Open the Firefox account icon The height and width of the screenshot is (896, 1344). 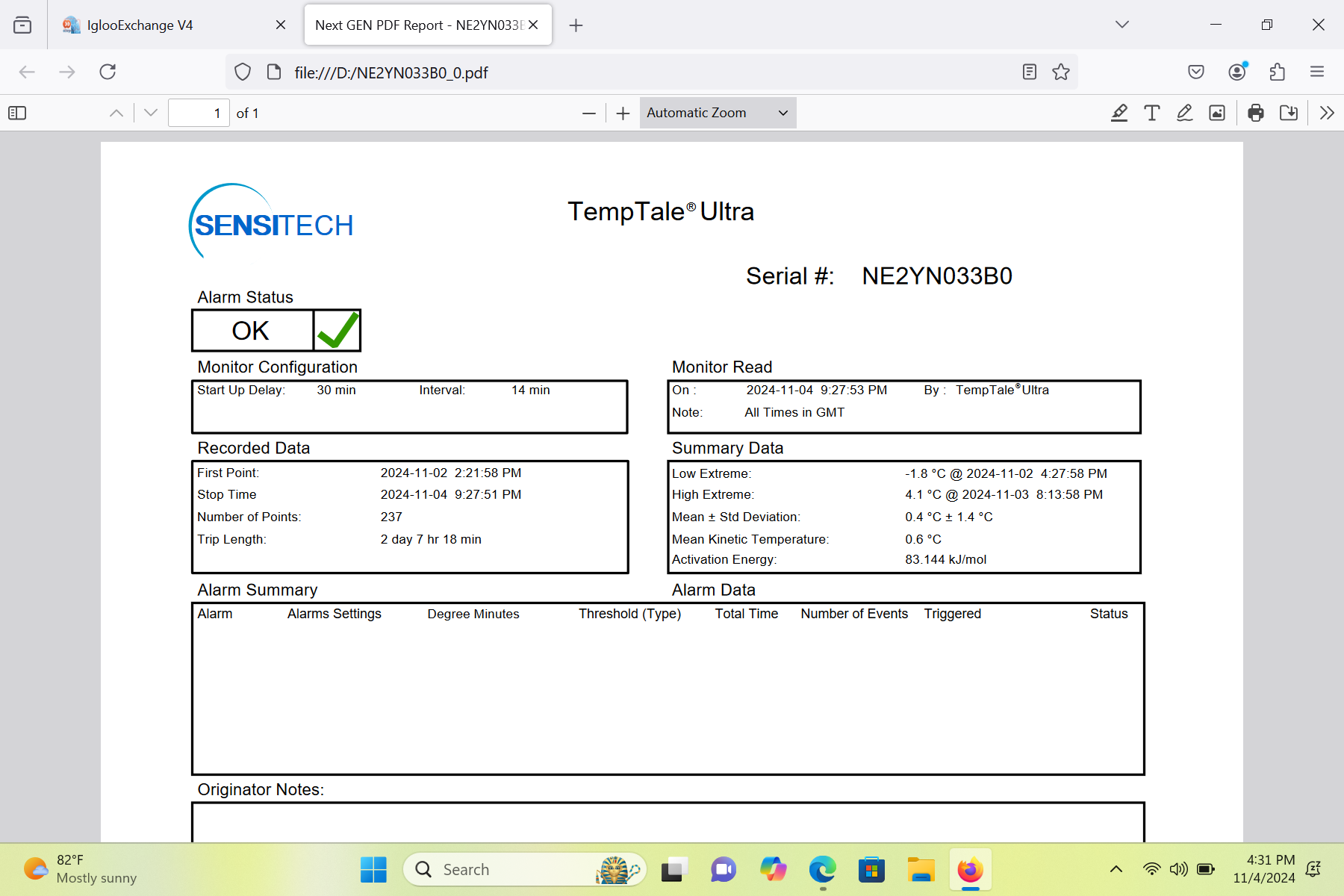pyautogui.click(x=1237, y=72)
